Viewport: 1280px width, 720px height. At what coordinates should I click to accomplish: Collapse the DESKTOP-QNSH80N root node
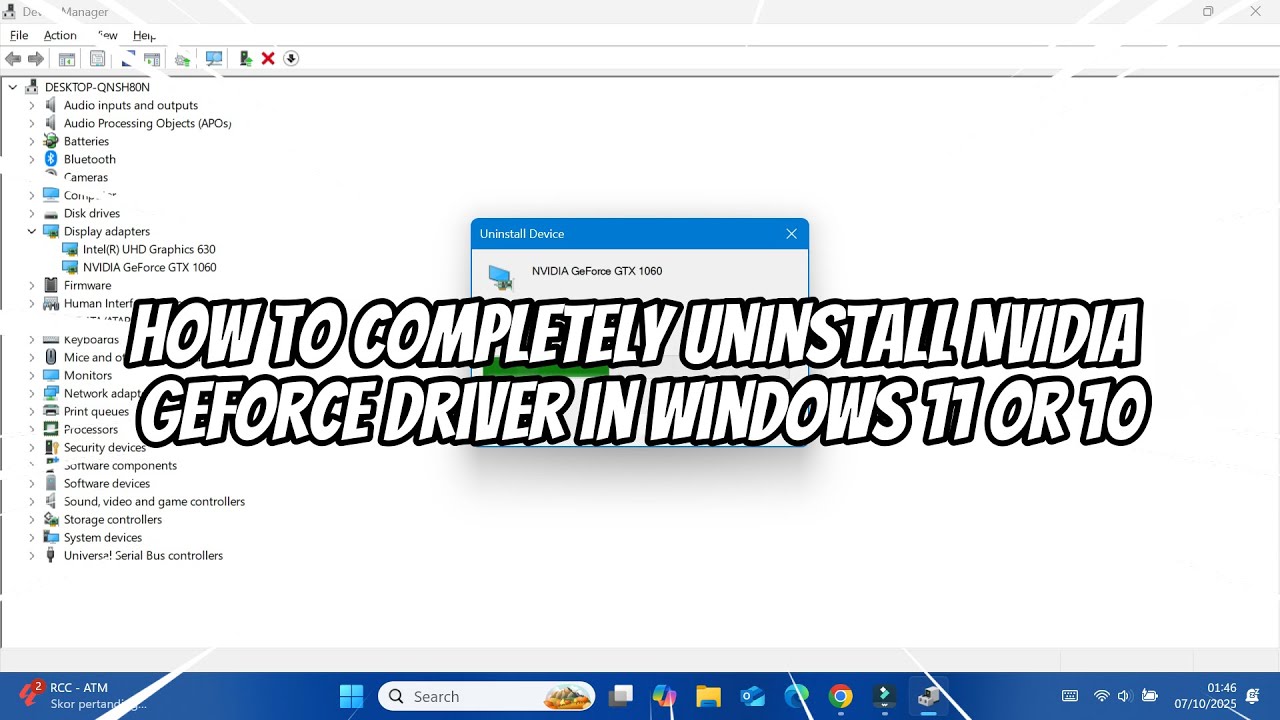[x=13, y=87]
